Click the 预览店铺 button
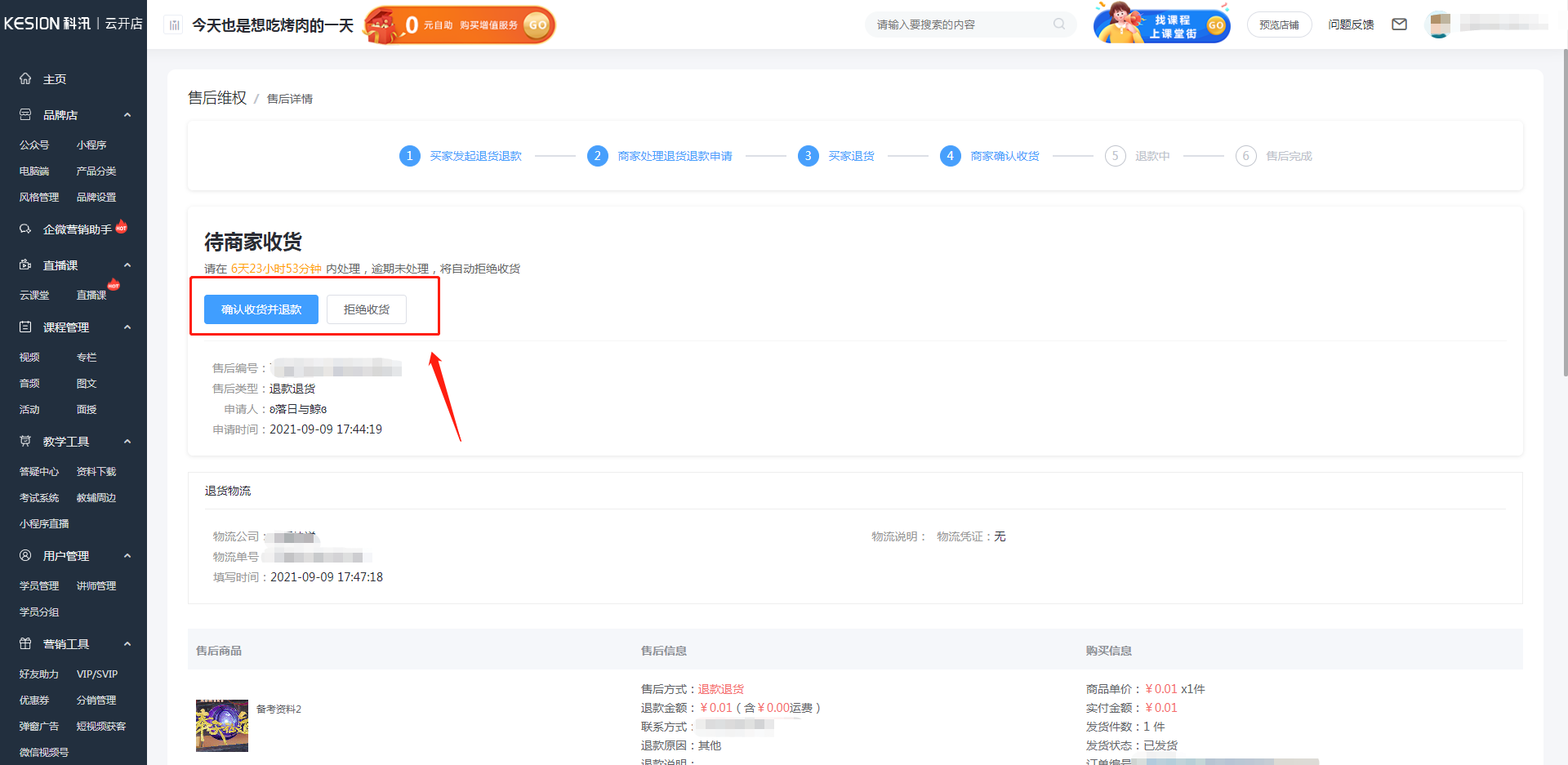The image size is (1568, 765). [1279, 24]
